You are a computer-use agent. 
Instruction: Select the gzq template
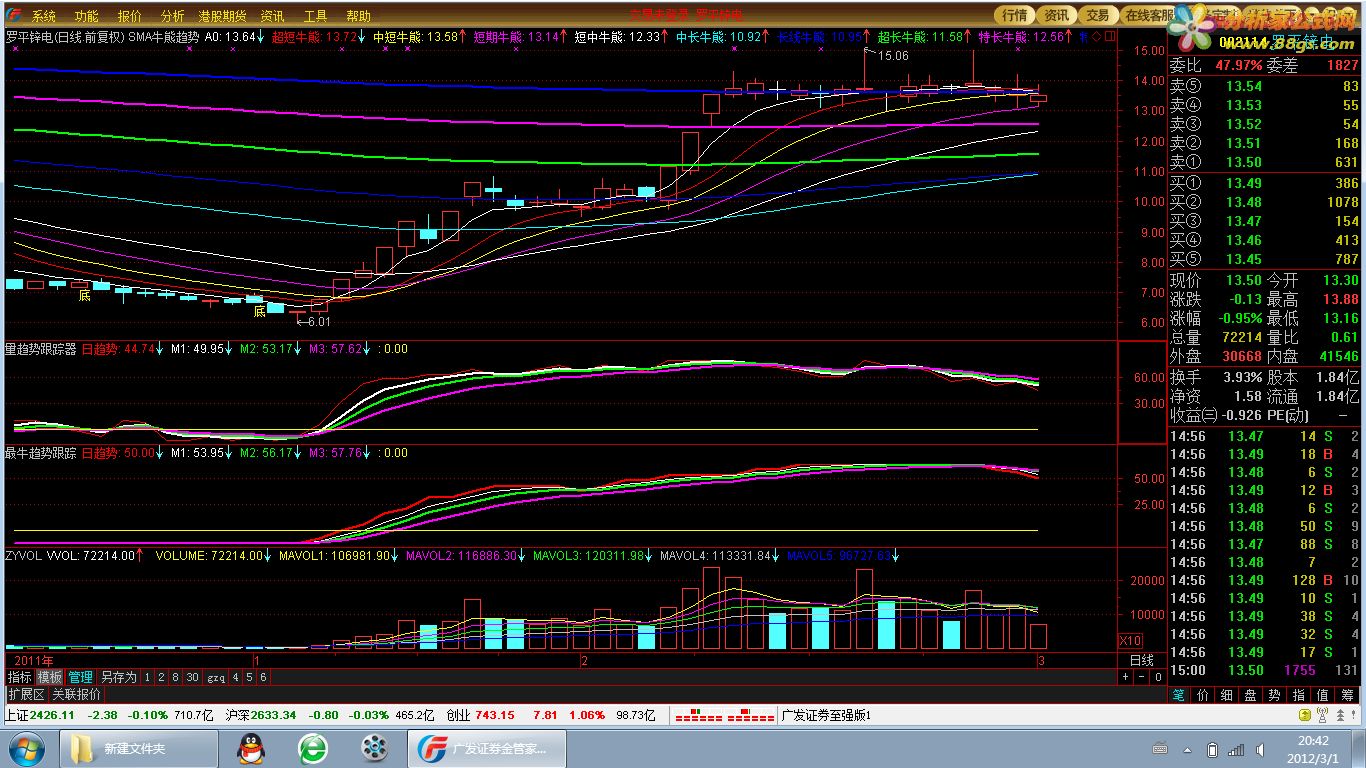(x=216, y=677)
